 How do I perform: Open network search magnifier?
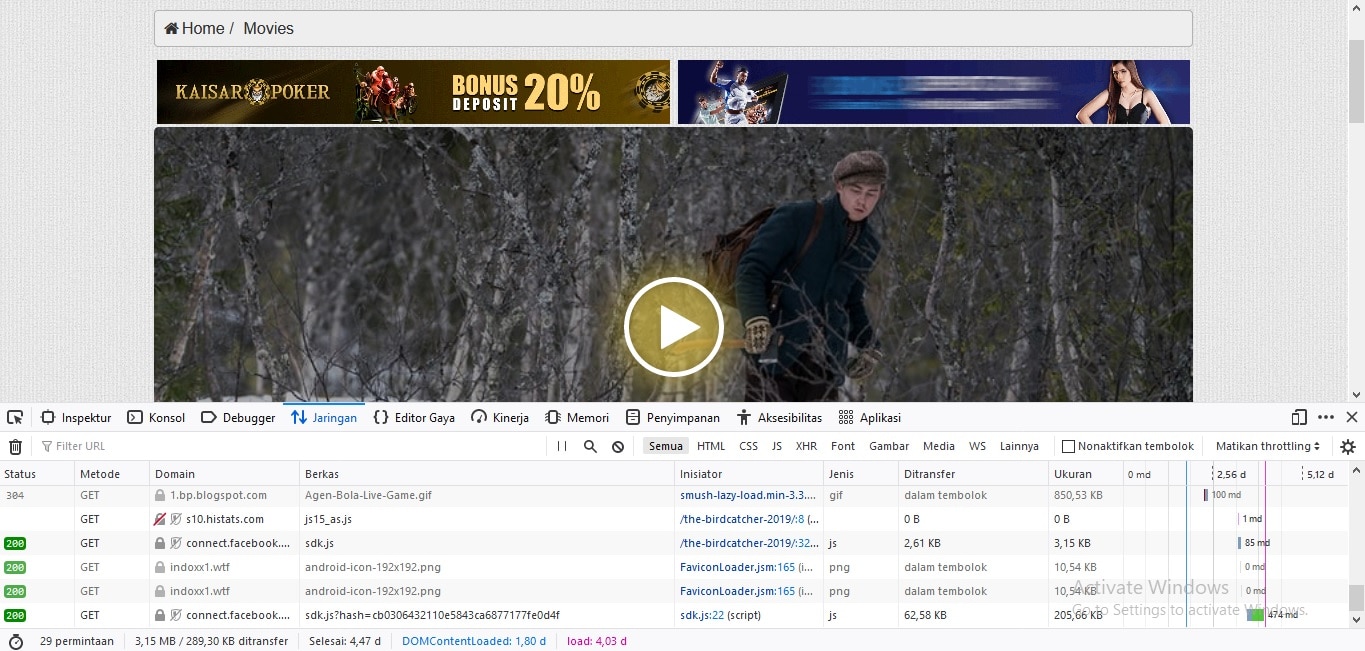point(590,447)
